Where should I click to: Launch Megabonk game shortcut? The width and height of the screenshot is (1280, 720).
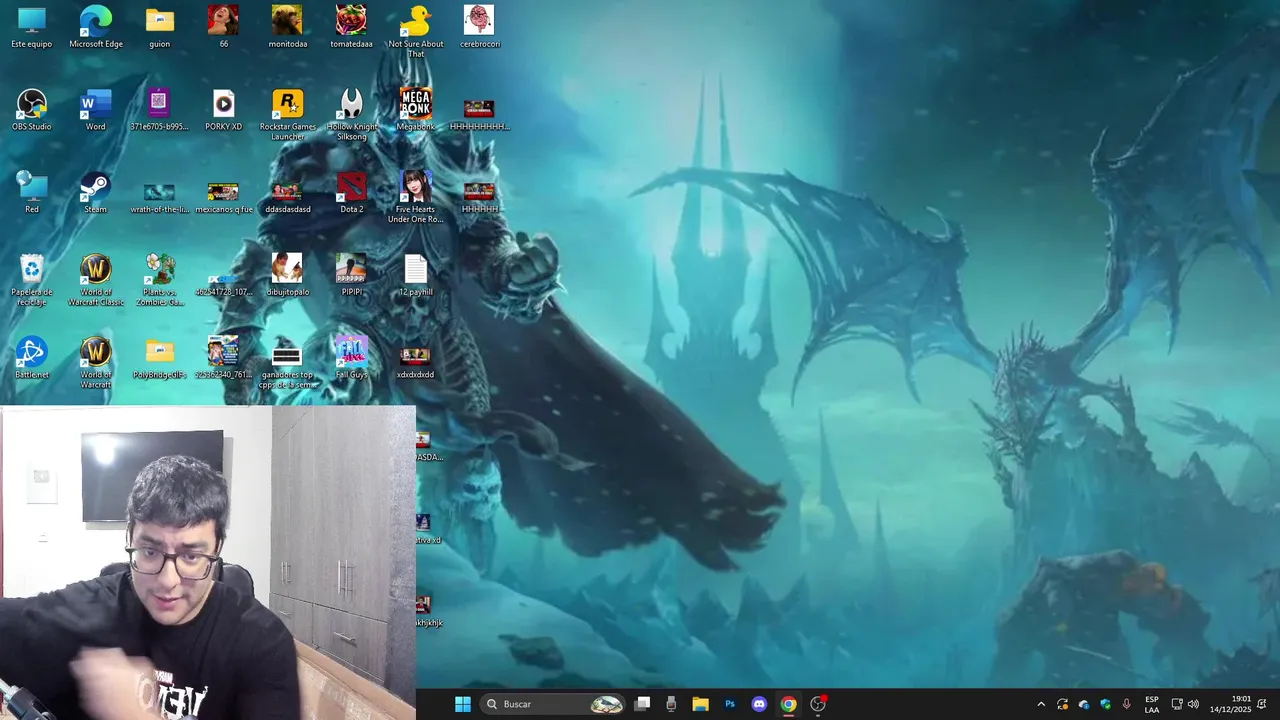point(415,110)
